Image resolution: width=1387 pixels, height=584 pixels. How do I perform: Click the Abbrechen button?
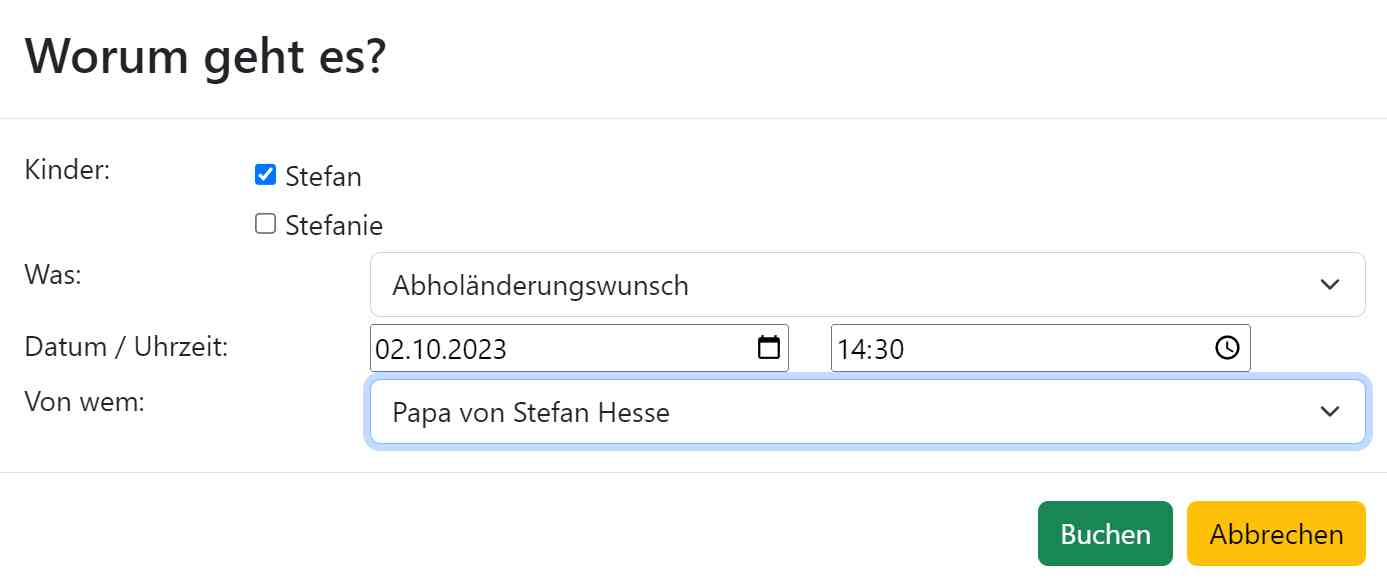[x=1275, y=533]
